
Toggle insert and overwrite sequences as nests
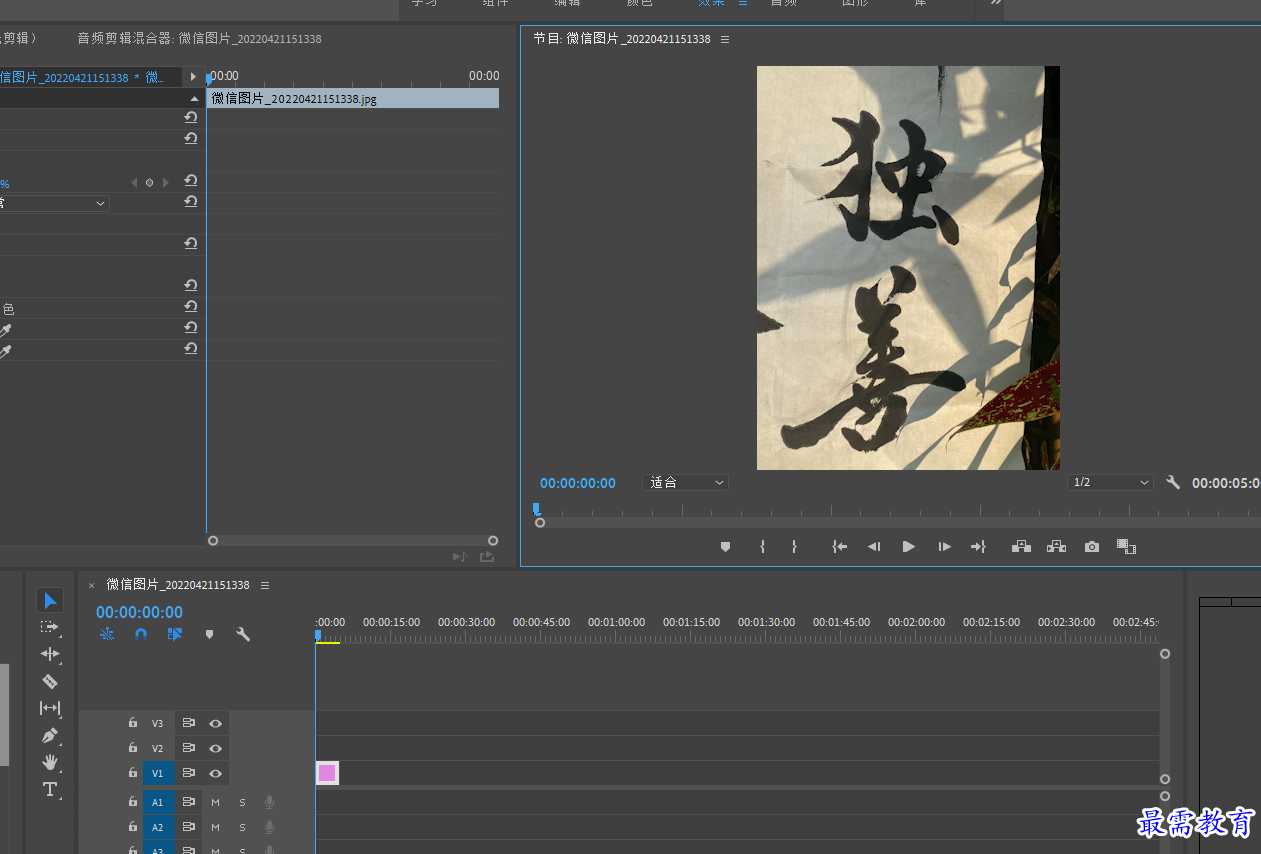pyautogui.click(x=107, y=634)
